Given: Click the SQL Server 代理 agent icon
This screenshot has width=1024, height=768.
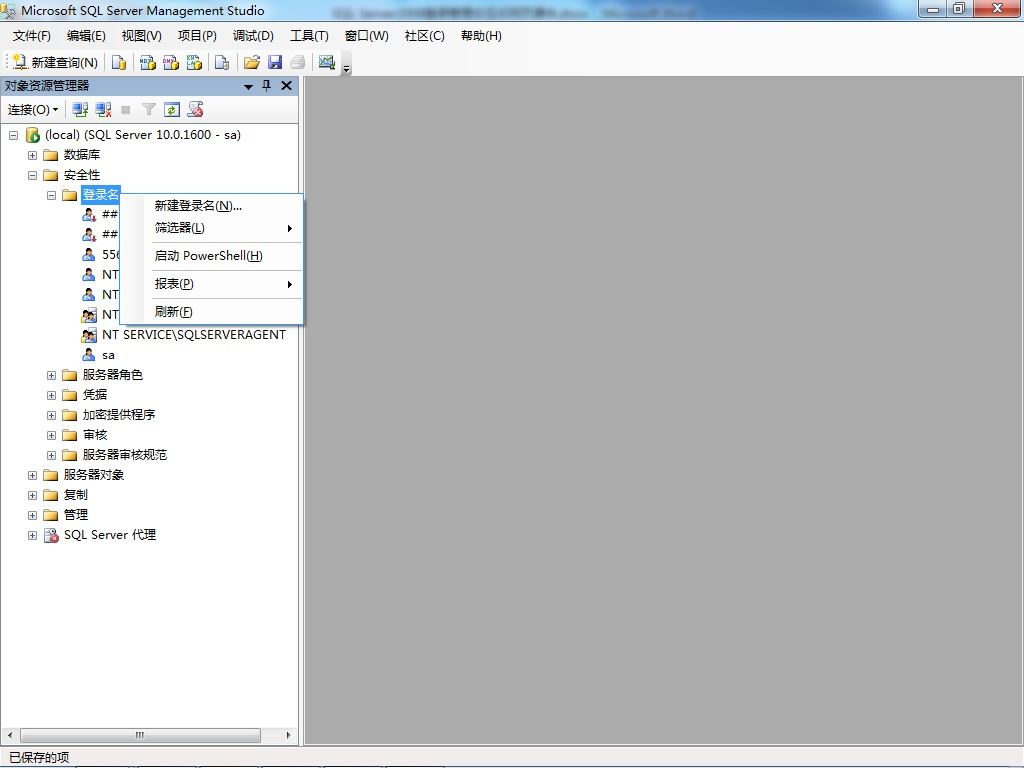Looking at the screenshot, I should [51, 536].
